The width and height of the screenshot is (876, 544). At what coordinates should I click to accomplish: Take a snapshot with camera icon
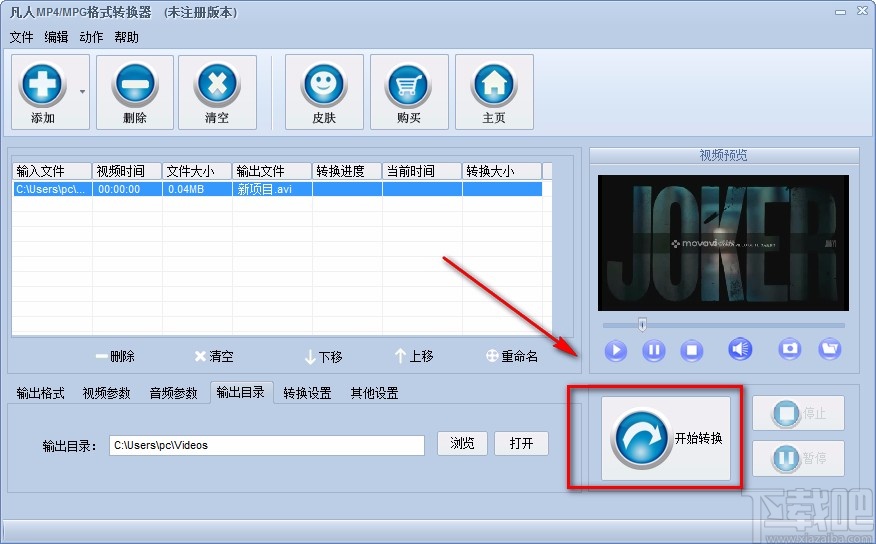point(789,349)
